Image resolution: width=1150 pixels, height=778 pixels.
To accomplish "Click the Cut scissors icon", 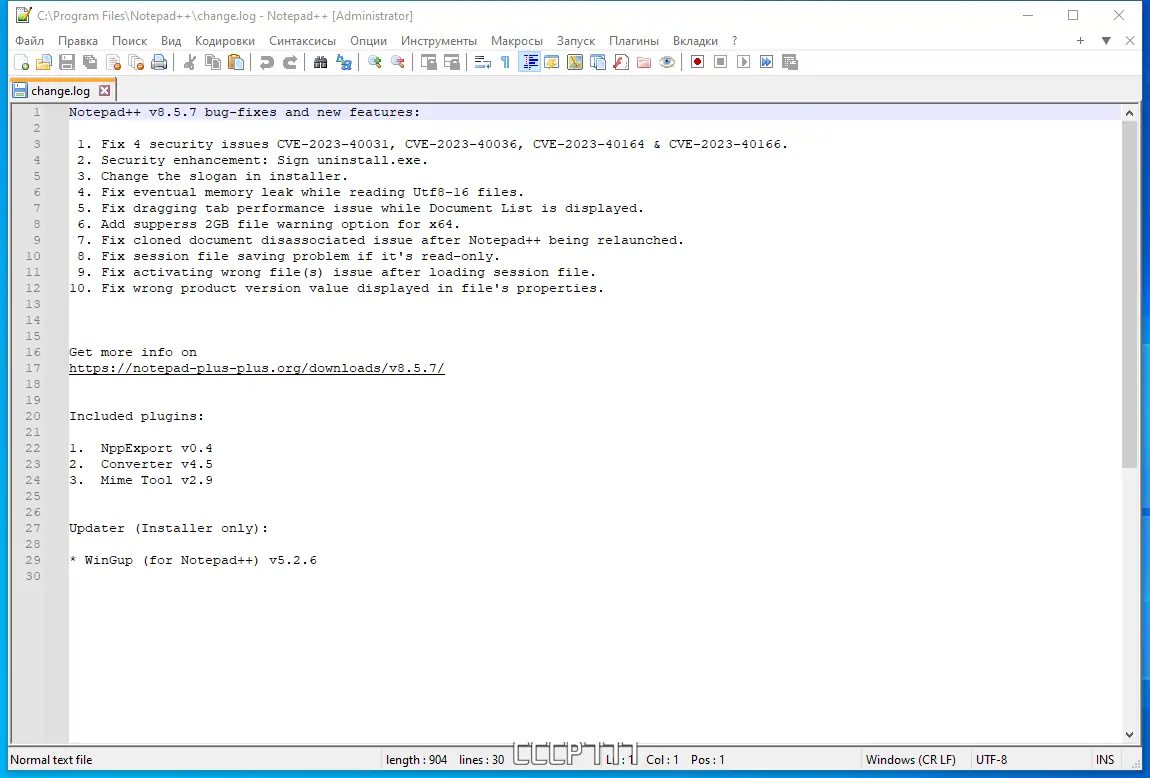I will (189, 62).
